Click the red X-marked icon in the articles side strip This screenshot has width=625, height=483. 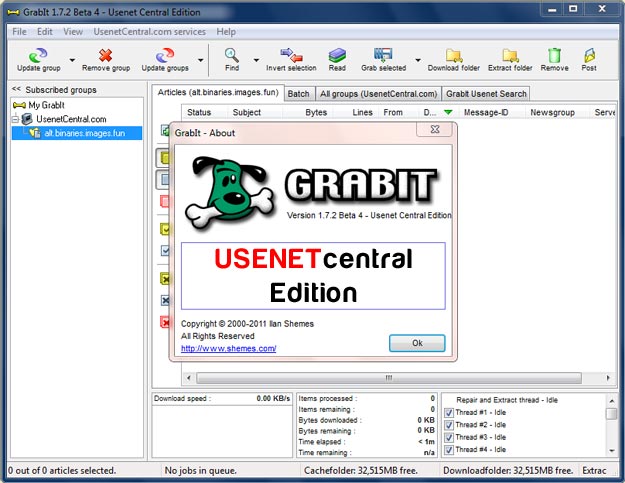click(x=165, y=322)
